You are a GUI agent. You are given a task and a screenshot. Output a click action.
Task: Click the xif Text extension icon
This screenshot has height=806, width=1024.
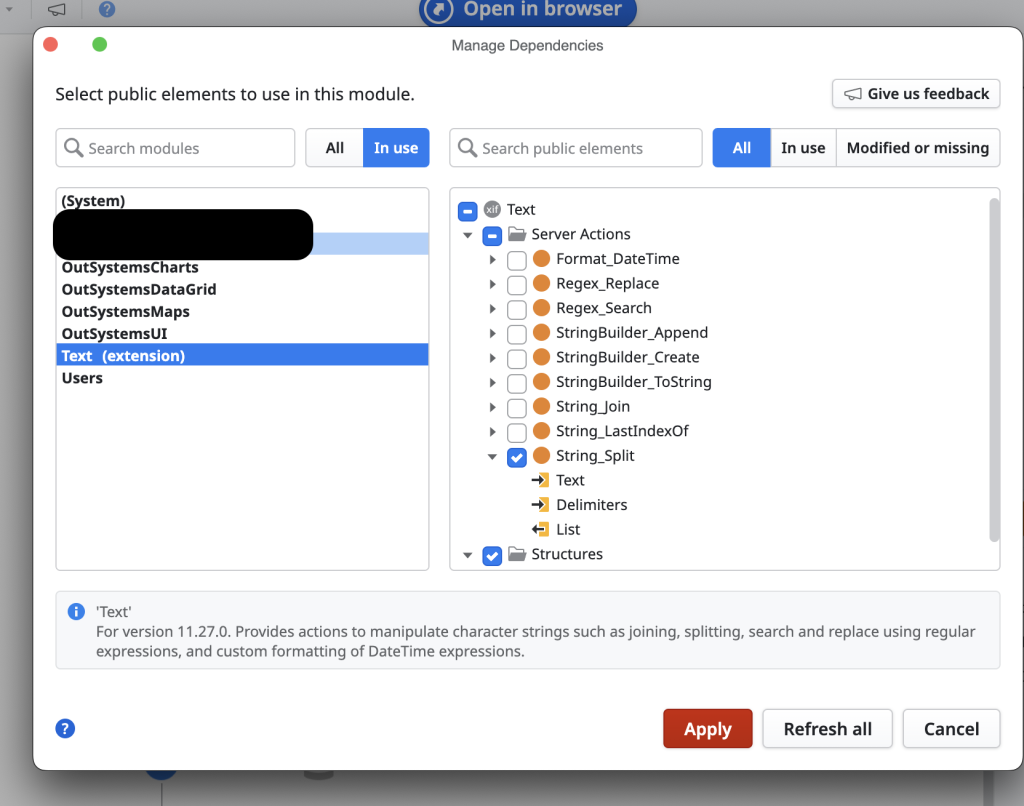[492, 209]
